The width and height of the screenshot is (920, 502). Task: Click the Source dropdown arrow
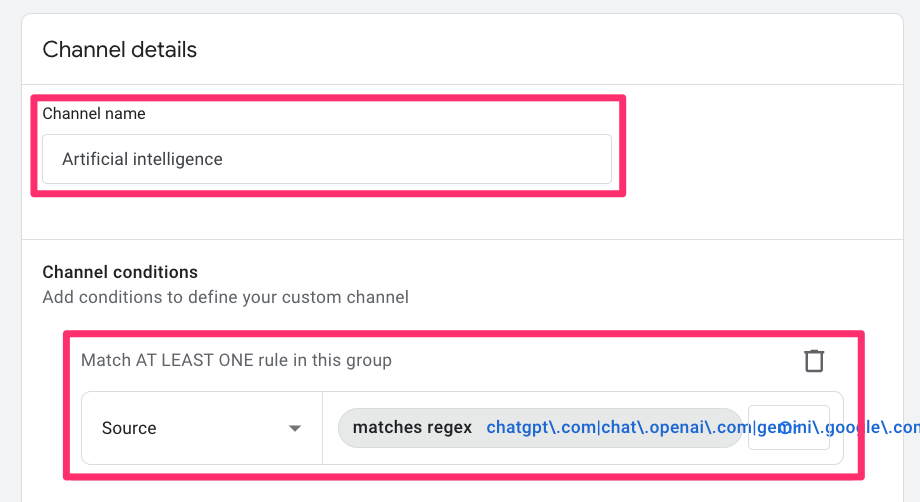[x=295, y=428]
